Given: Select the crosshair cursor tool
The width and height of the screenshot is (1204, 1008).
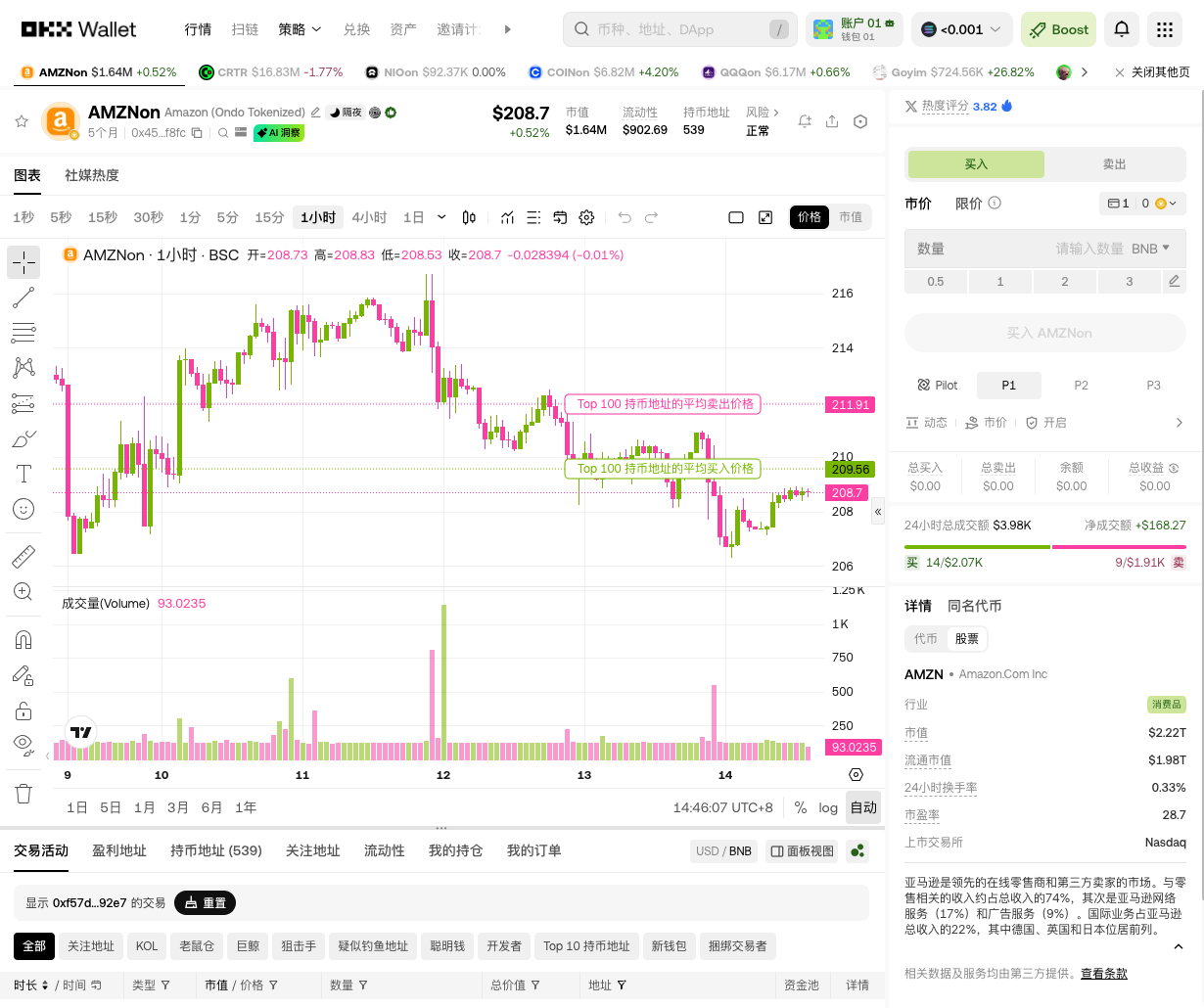Looking at the screenshot, I should click(23, 262).
